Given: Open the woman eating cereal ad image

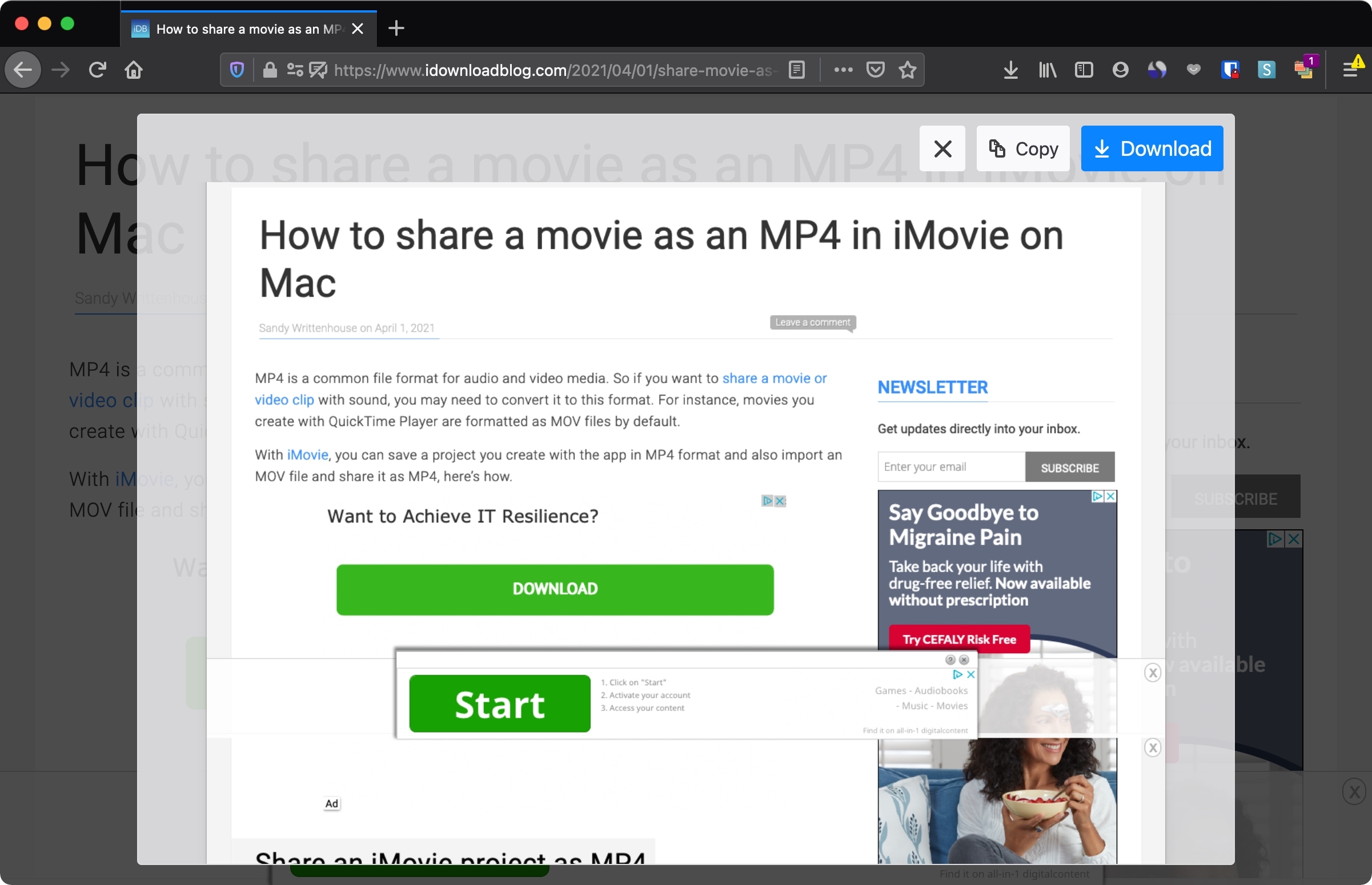Looking at the screenshot, I should pos(997,800).
